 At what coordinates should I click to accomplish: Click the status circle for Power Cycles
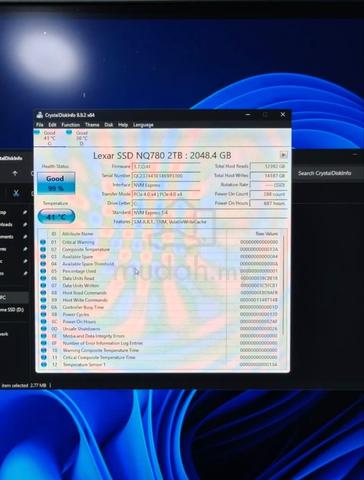pyautogui.click(x=43, y=314)
